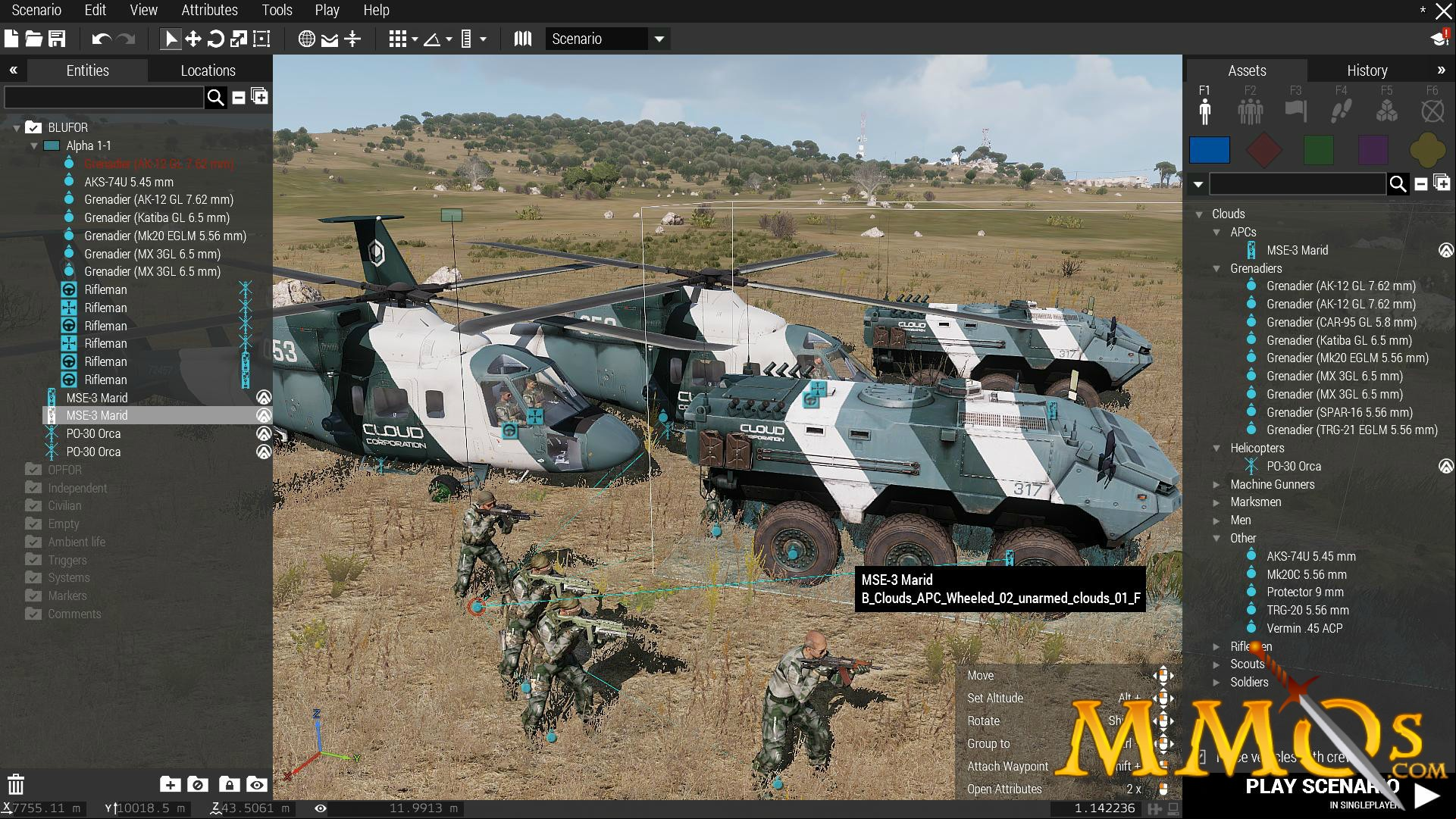Collapse the Alpha 1-1 group
Viewport: 1456px width, 819px height.
[34, 146]
